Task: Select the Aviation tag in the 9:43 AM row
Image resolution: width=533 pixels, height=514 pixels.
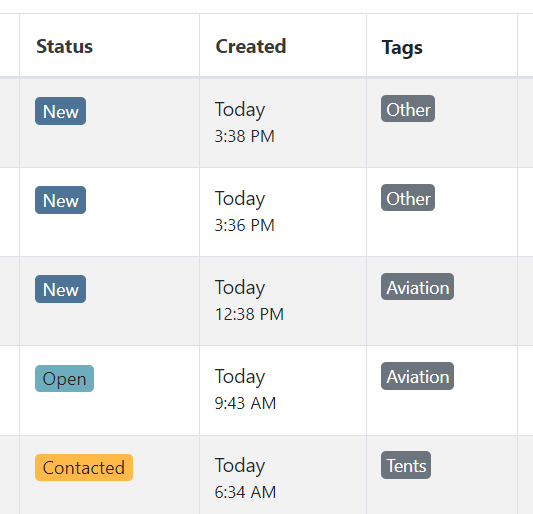Action: coord(417,376)
